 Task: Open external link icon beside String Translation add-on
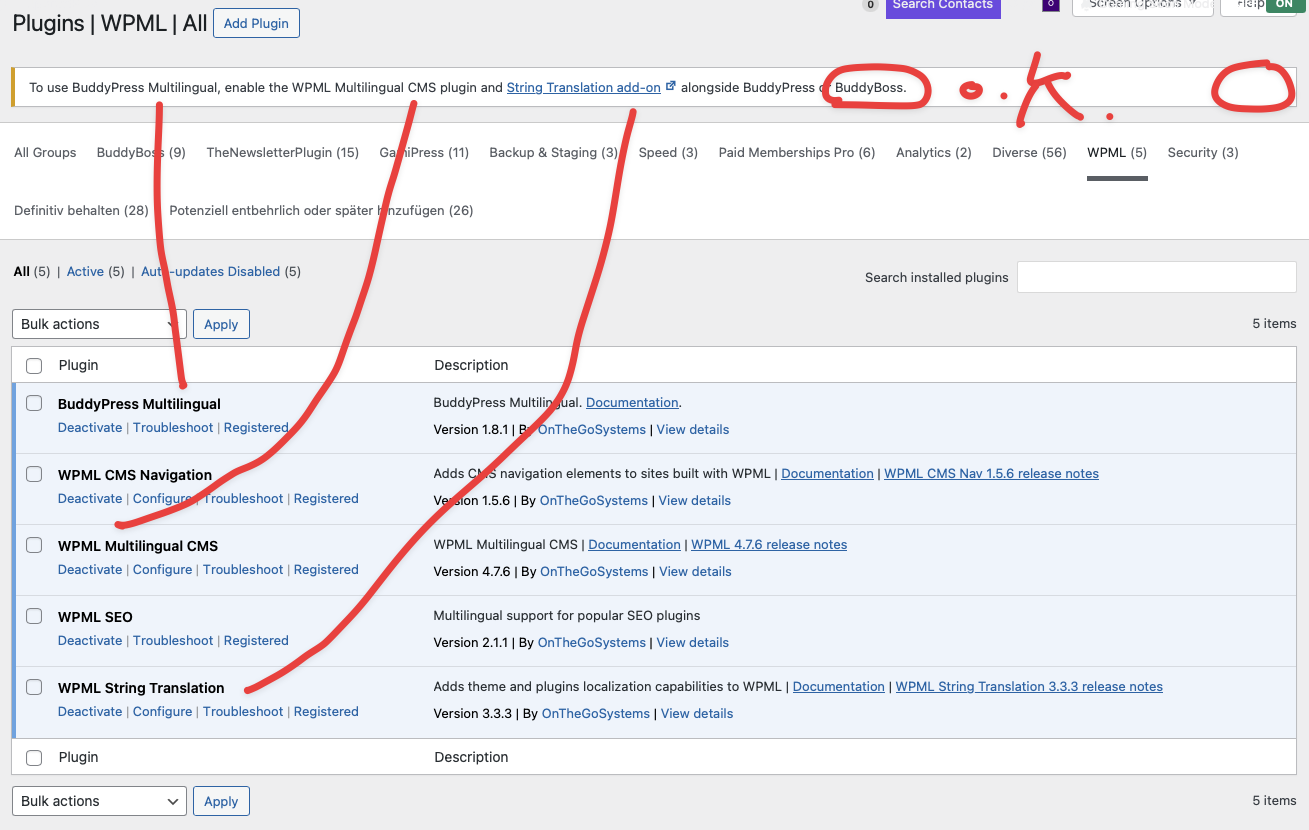coord(671,87)
